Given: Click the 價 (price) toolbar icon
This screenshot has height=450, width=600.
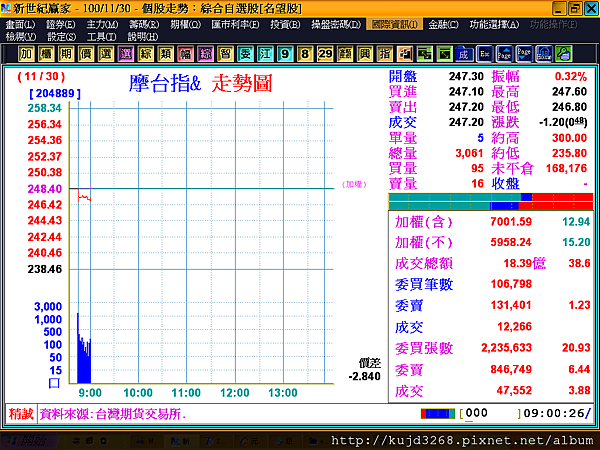Looking at the screenshot, I should pos(86,54).
